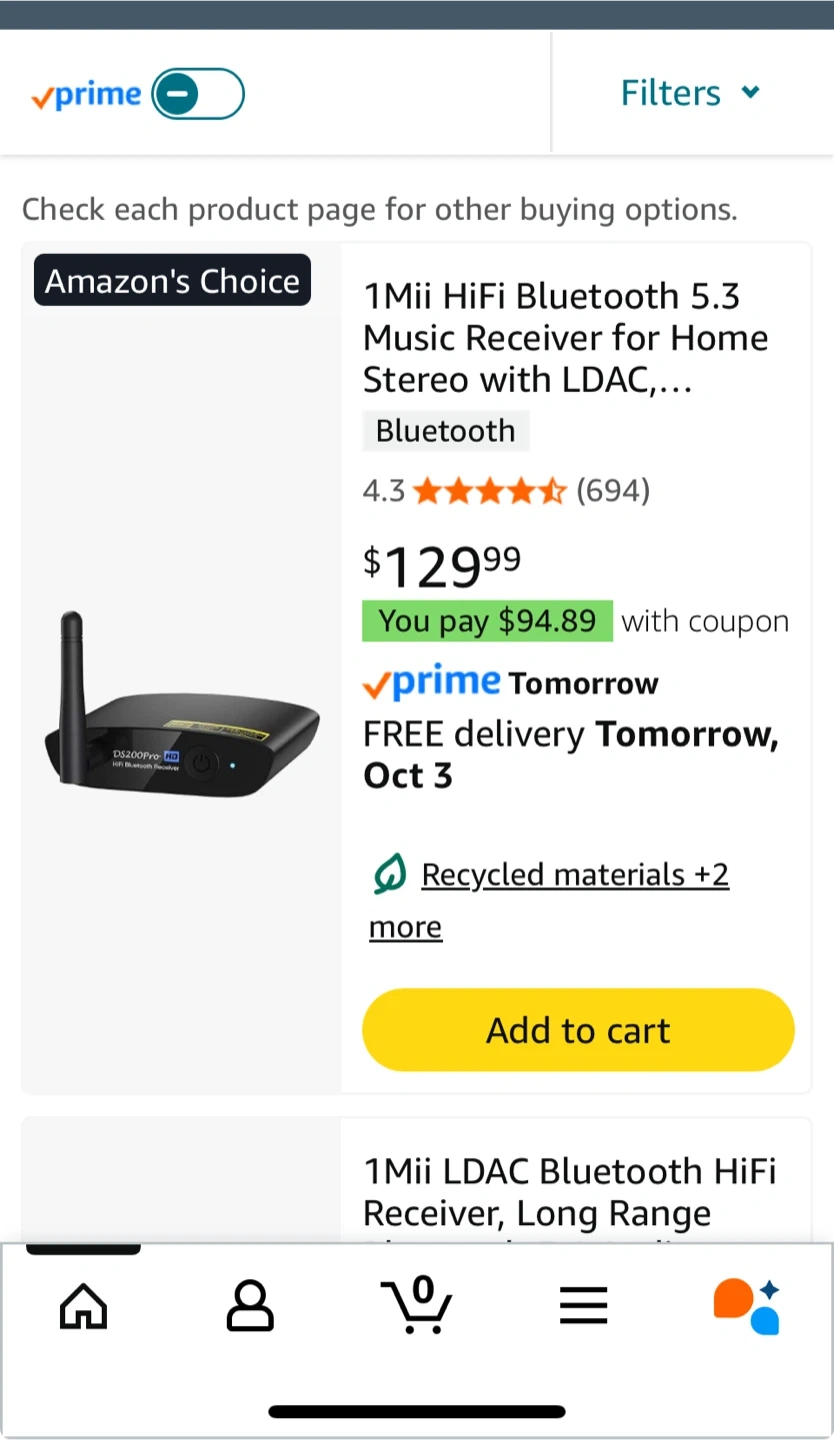Click the Amazon's Choice badge
Viewport: 834px width, 1440px height.
pyautogui.click(x=172, y=281)
